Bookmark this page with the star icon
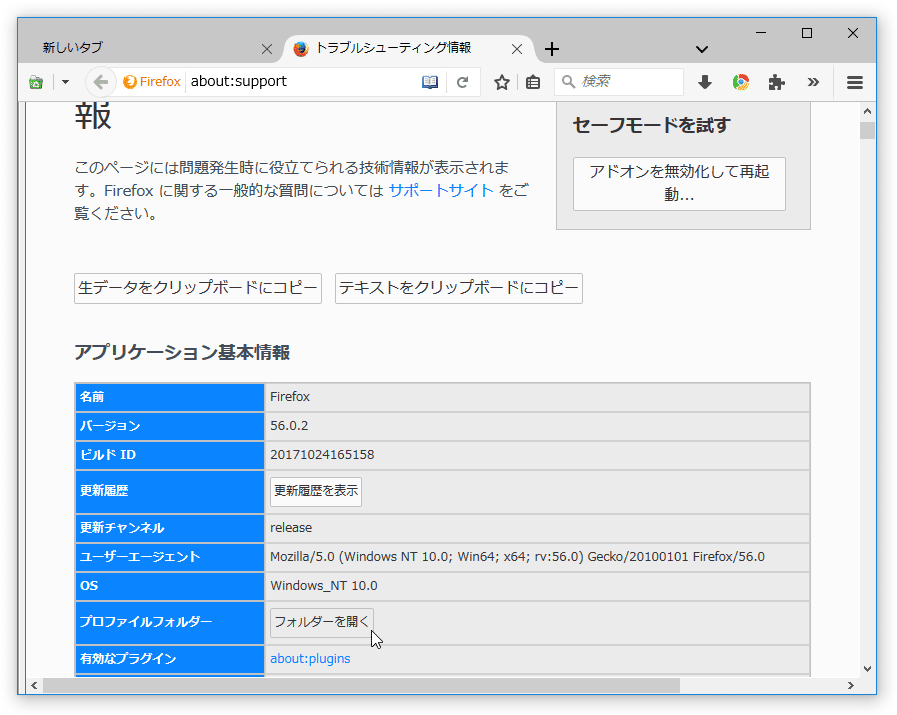The image size is (897, 715). point(502,82)
